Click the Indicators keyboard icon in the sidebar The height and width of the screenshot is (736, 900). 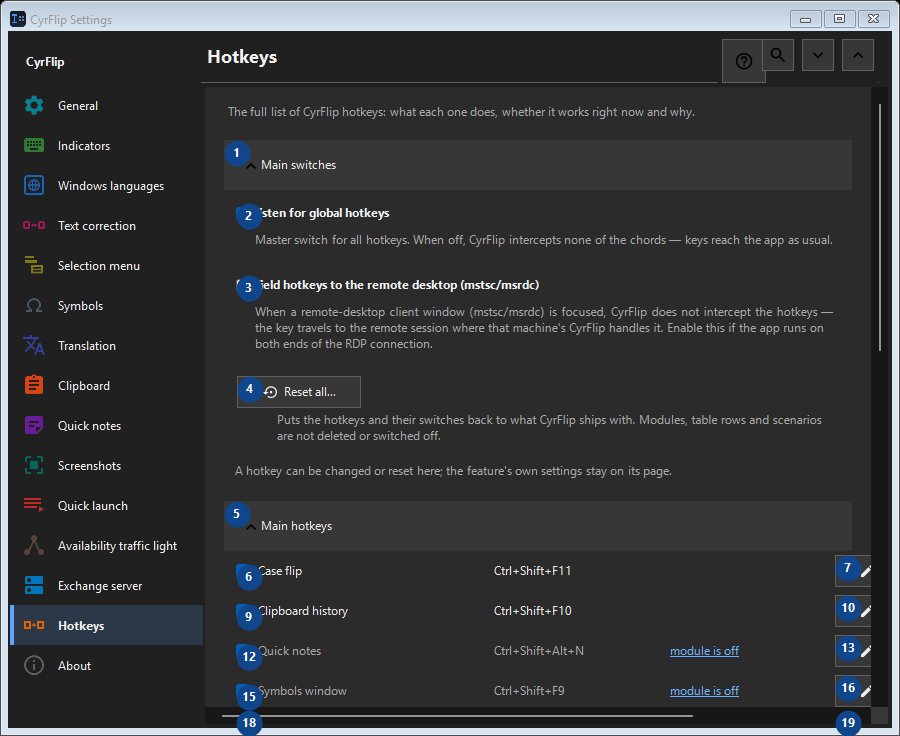[x=34, y=145]
